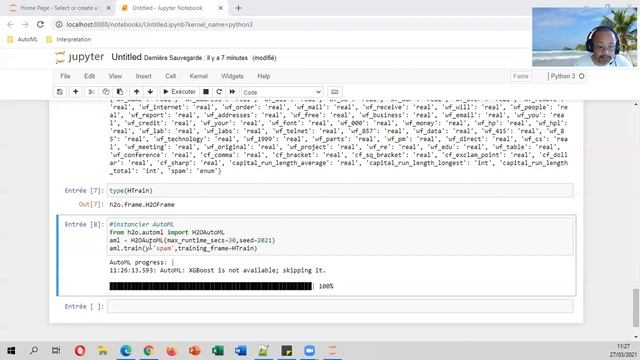This screenshot has height=360, width=640.
Task: Open the Windows Start menu
Action: [11, 350]
